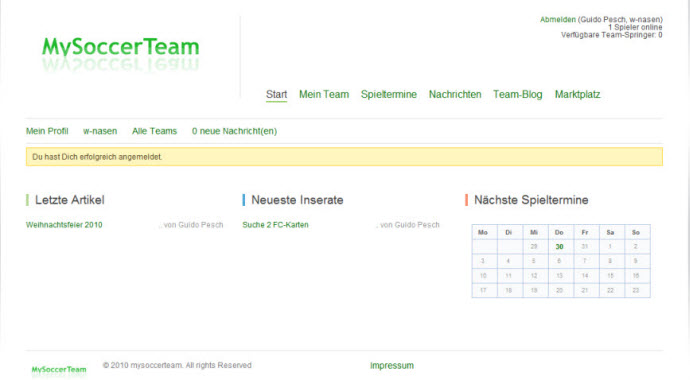Click the success message 'Du hast Dich erfolgreich angemeldet'
This screenshot has width=690, height=380.
344,157
